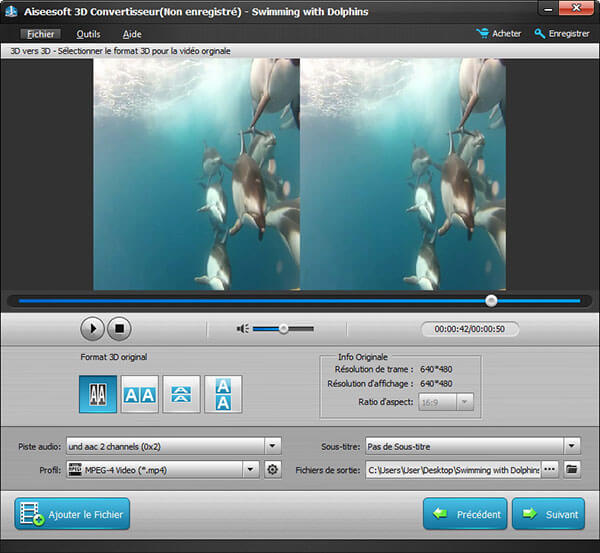Open the Outils menu
600x553 pixels.
pyautogui.click(x=88, y=34)
